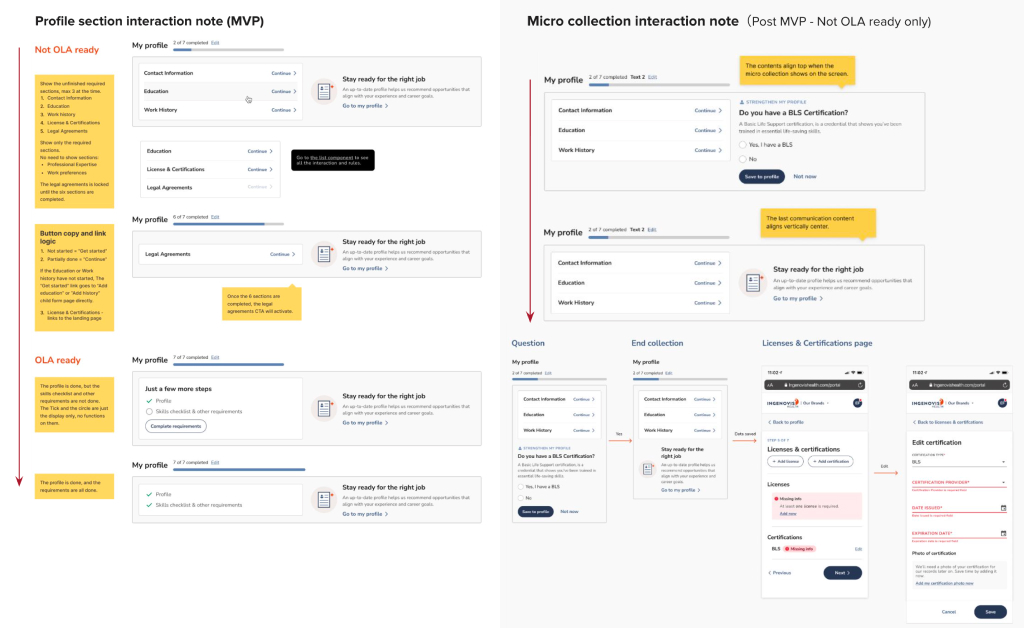Click the AA text size icon in Edit certification phone

(915, 385)
